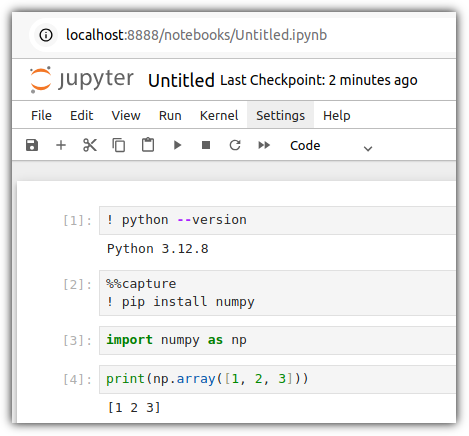Click Last Checkpoint: 2 minutes ago text

pos(319,80)
